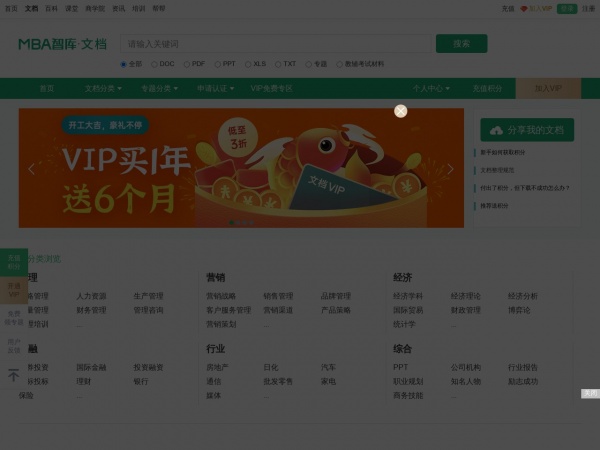Expand the 个人中心 dropdown
Image resolution: width=600 pixels, height=450 pixels.
431,88
